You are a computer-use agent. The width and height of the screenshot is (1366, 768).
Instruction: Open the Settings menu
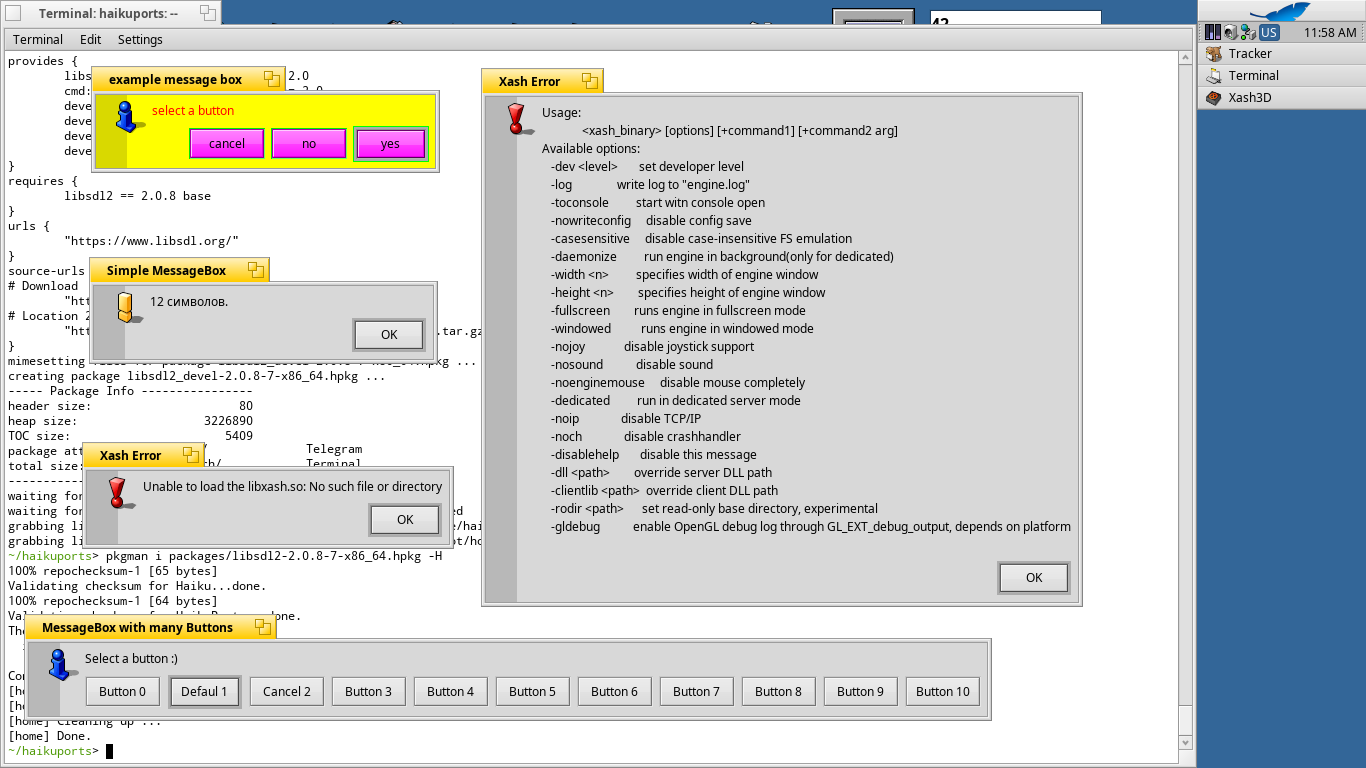pos(140,40)
